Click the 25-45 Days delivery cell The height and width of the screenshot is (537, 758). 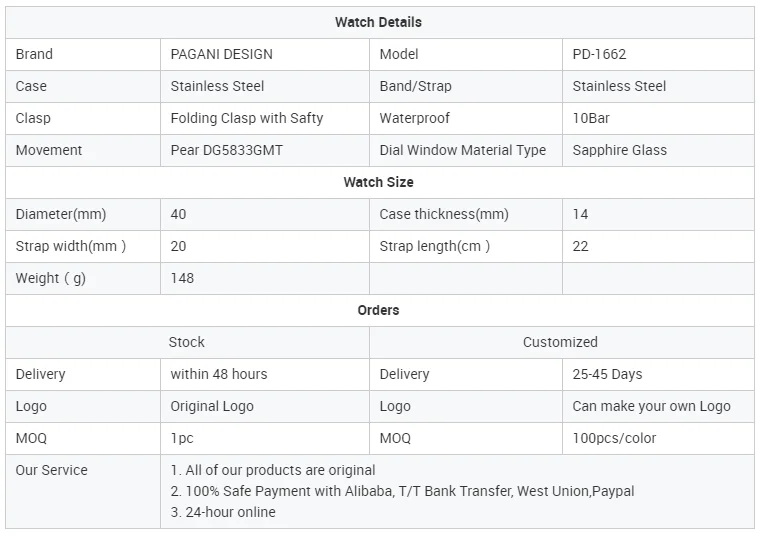point(607,374)
